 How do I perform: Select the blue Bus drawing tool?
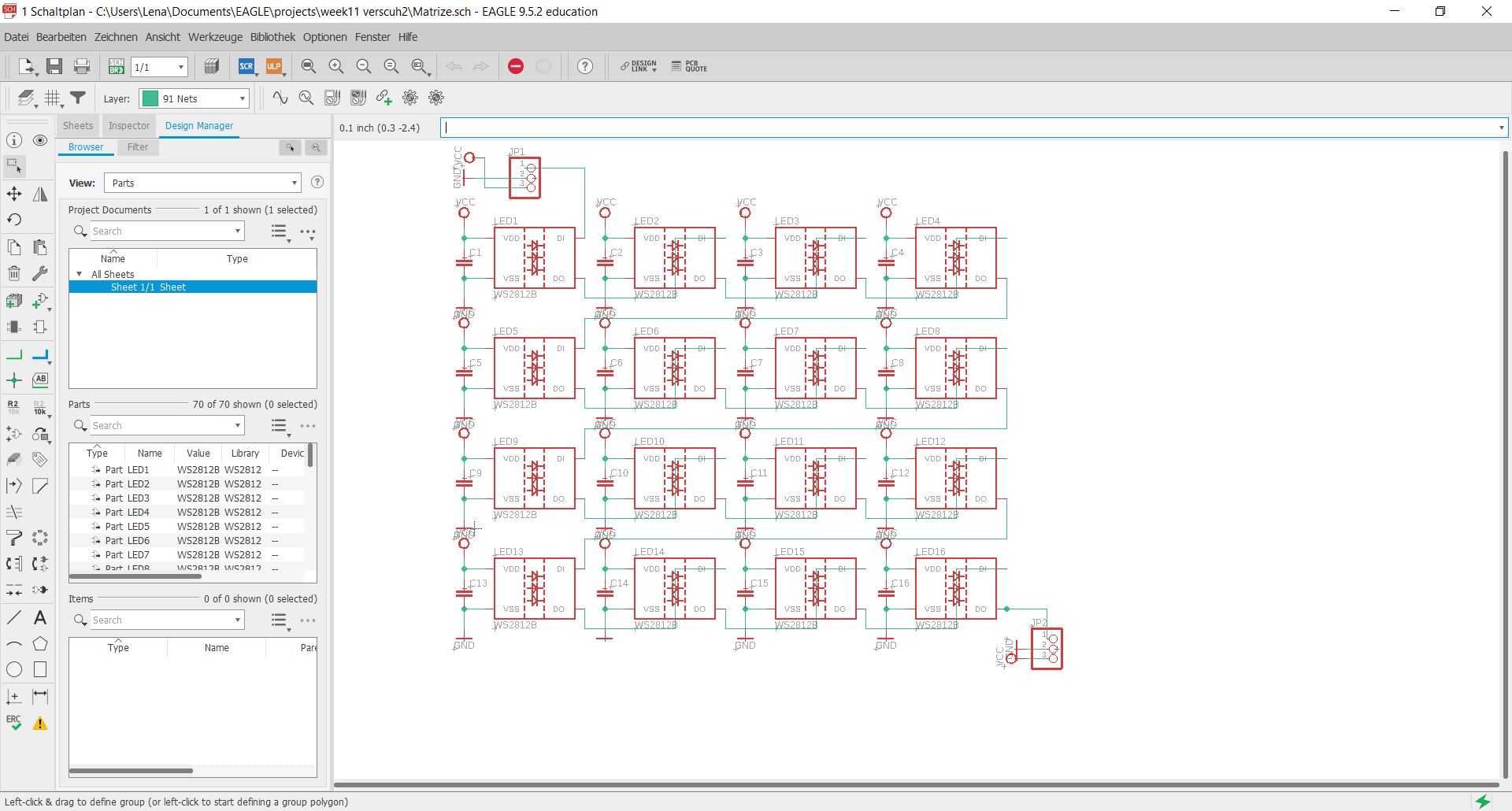(40, 355)
